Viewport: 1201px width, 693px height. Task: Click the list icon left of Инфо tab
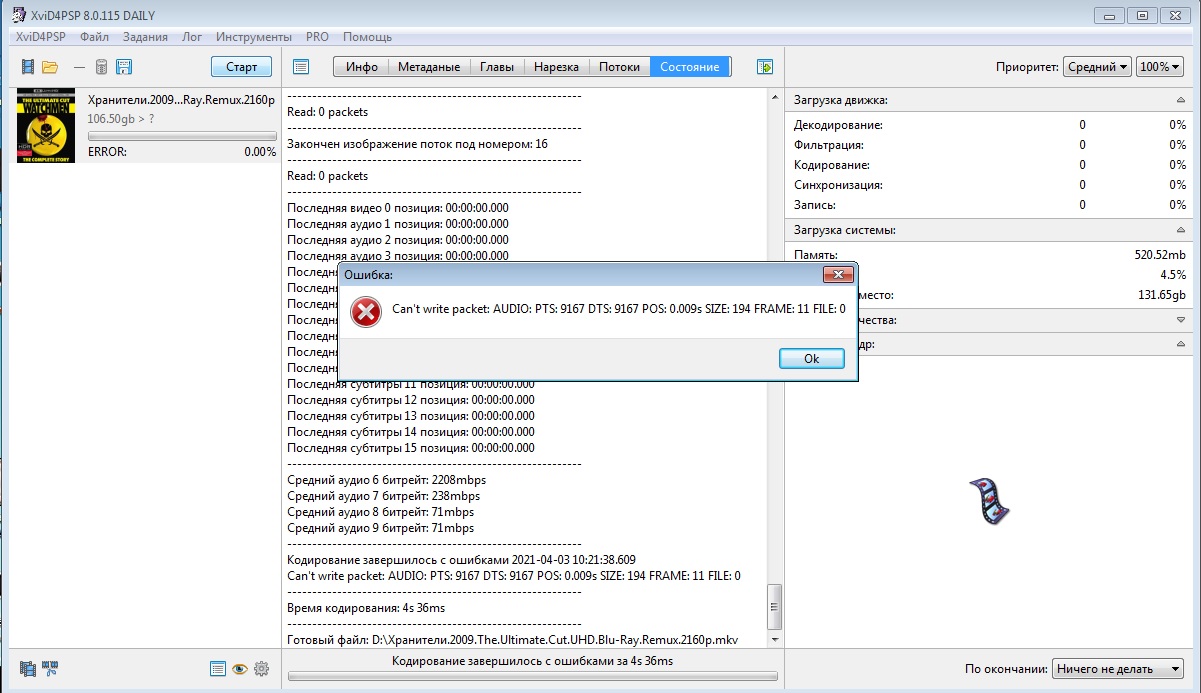(x=300, y=67)
